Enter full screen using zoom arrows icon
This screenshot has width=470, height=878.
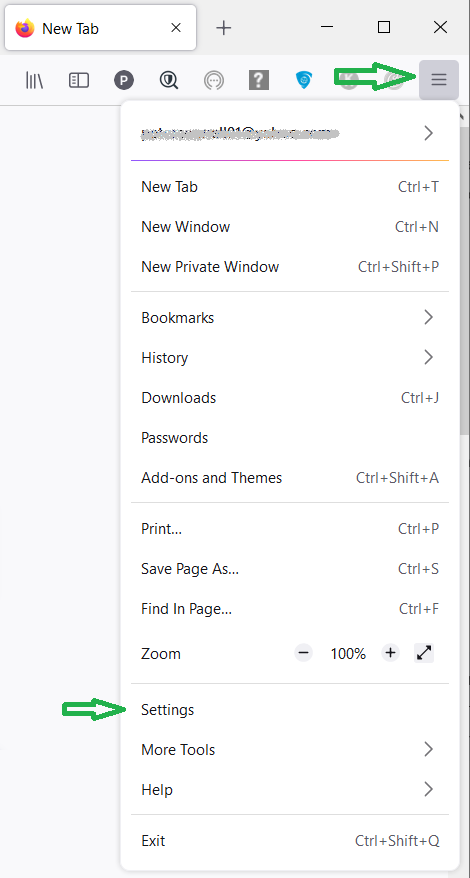tap(424, 652)
